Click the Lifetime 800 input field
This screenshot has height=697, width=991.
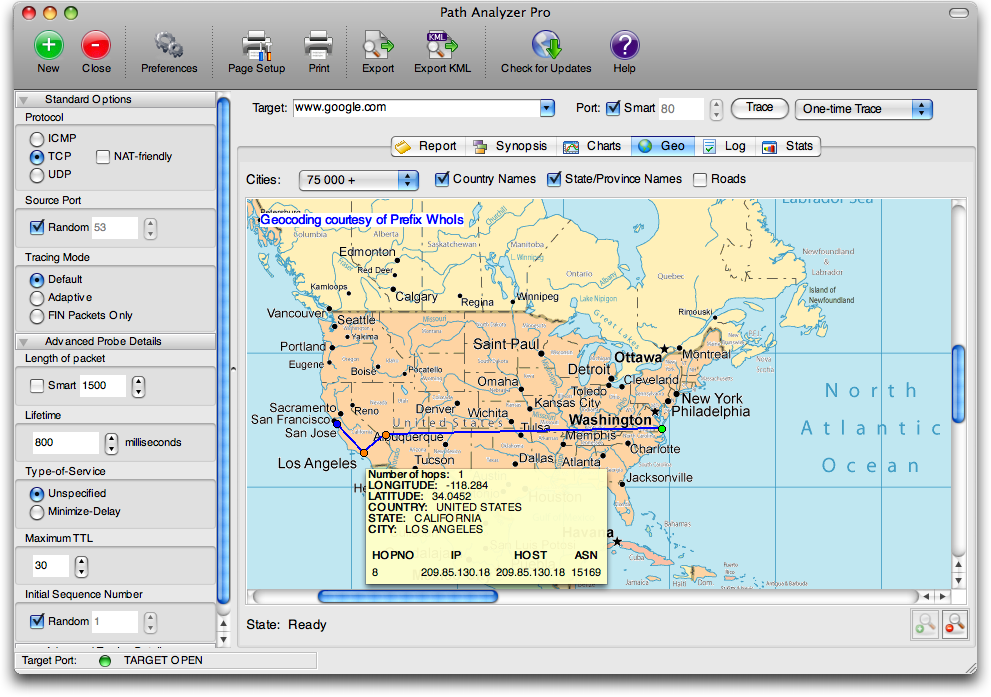(x=66, y=443)
